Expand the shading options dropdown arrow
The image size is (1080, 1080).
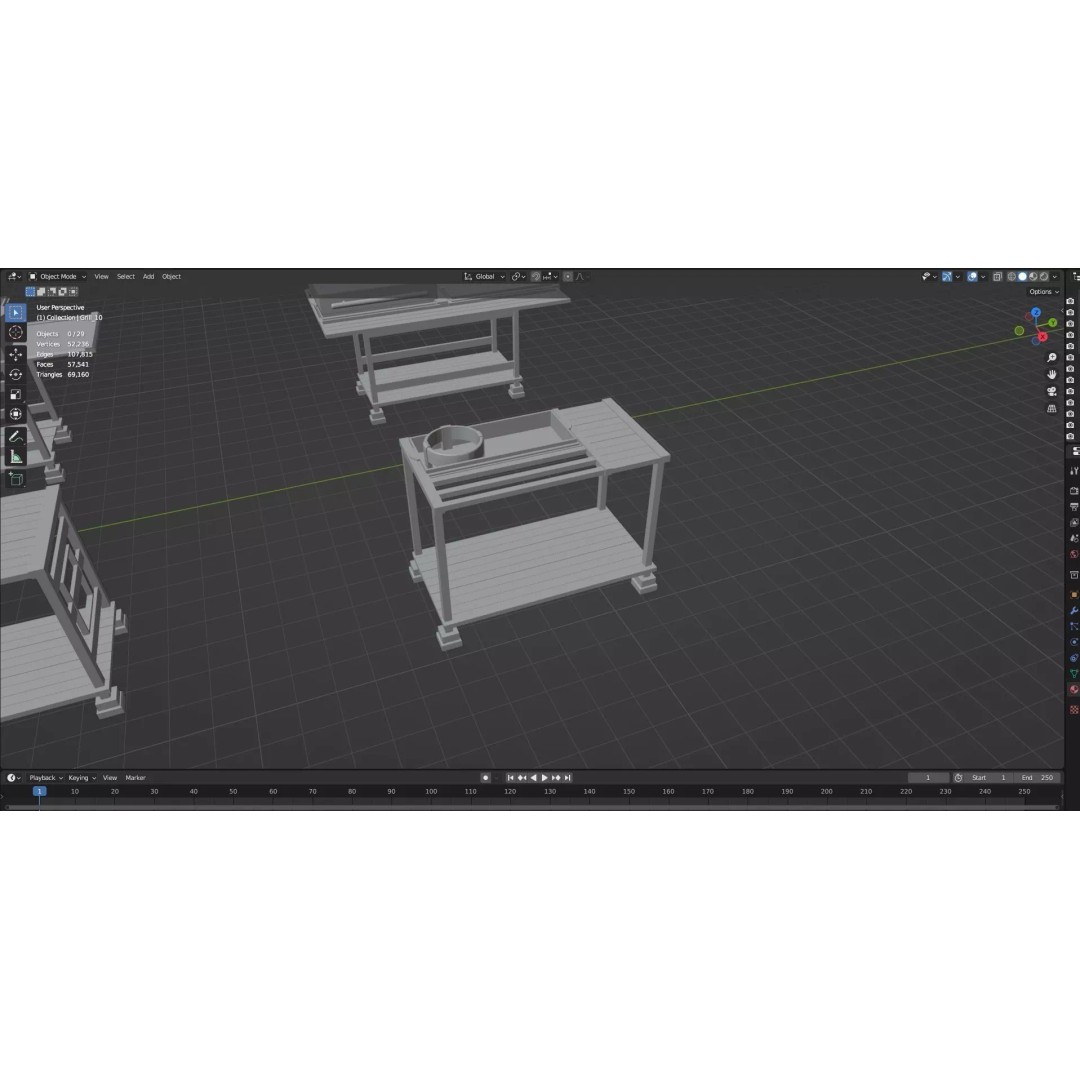click(x=1055, y=276)
